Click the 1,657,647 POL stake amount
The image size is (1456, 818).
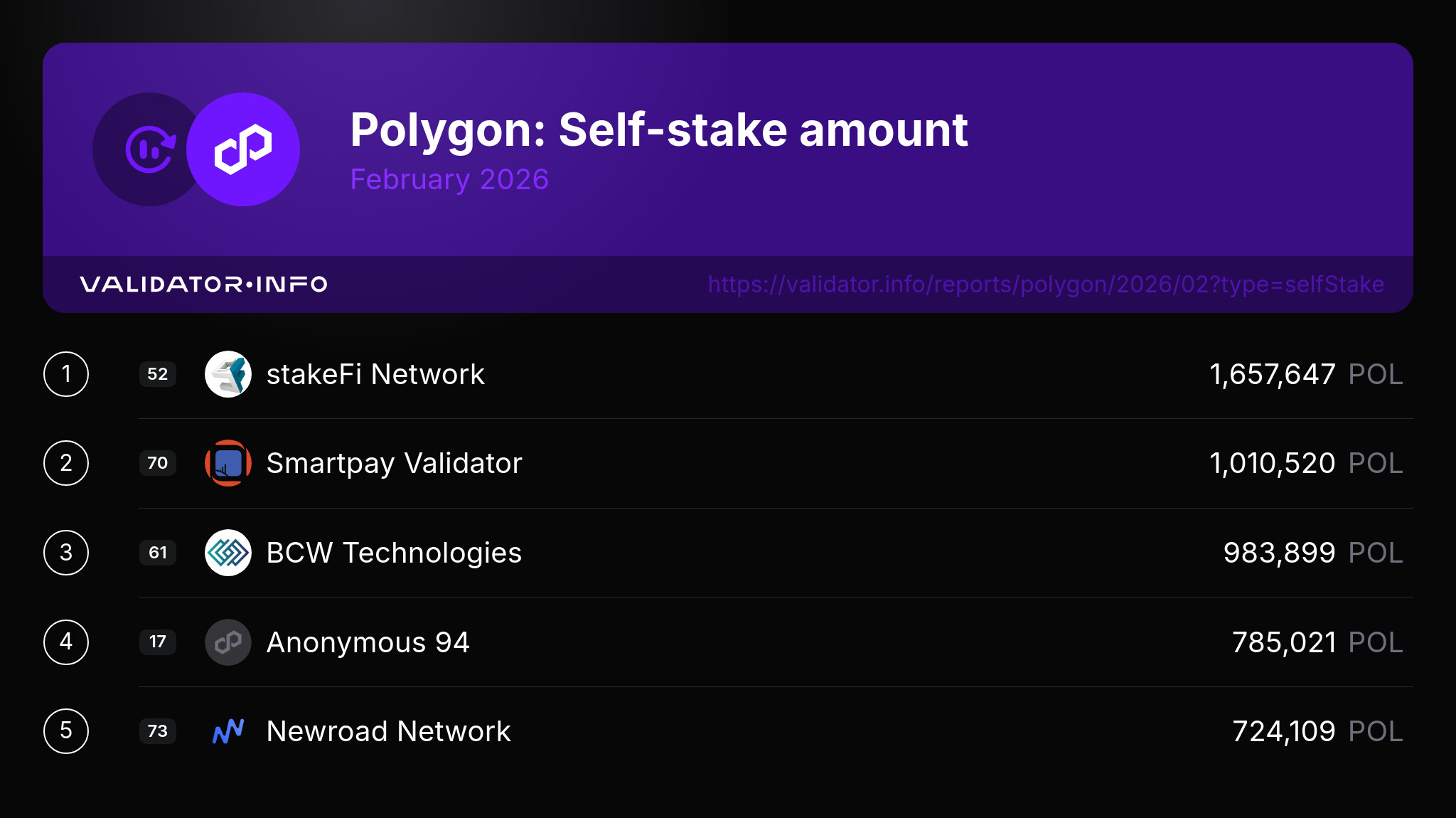tap(1305, 374)
